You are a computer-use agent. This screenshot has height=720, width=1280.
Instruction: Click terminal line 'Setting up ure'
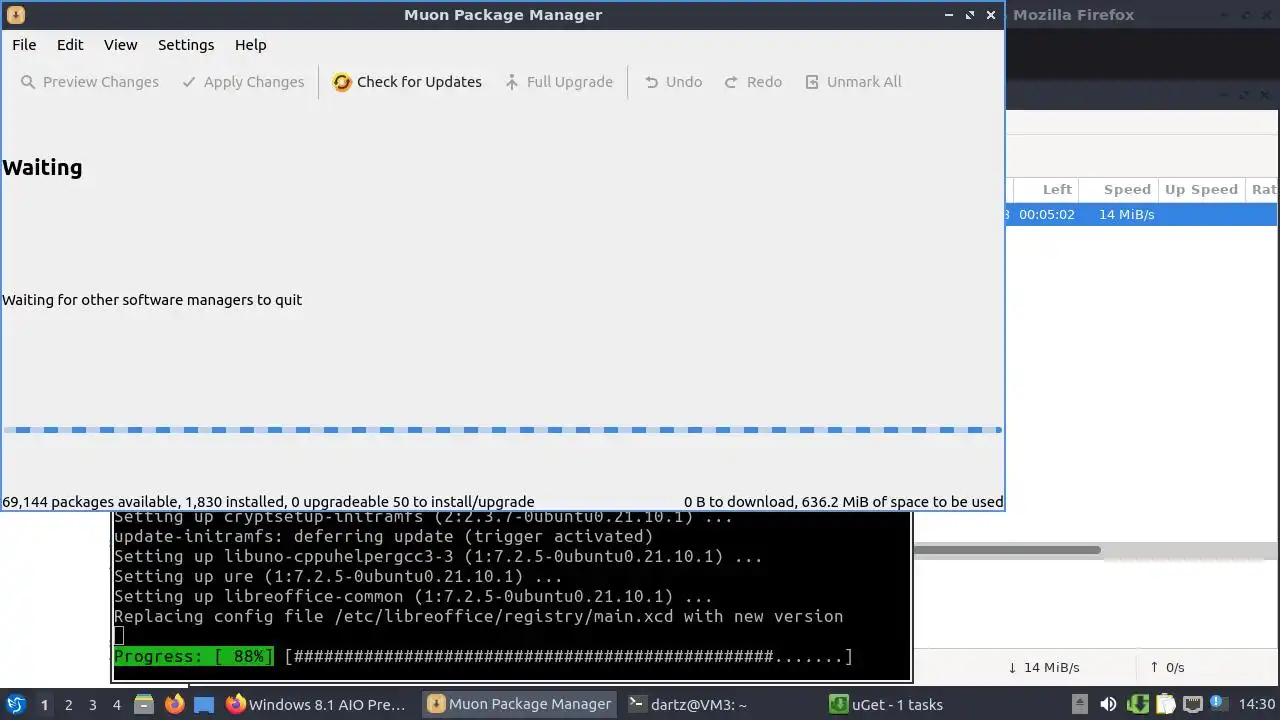tap(338, 576)
